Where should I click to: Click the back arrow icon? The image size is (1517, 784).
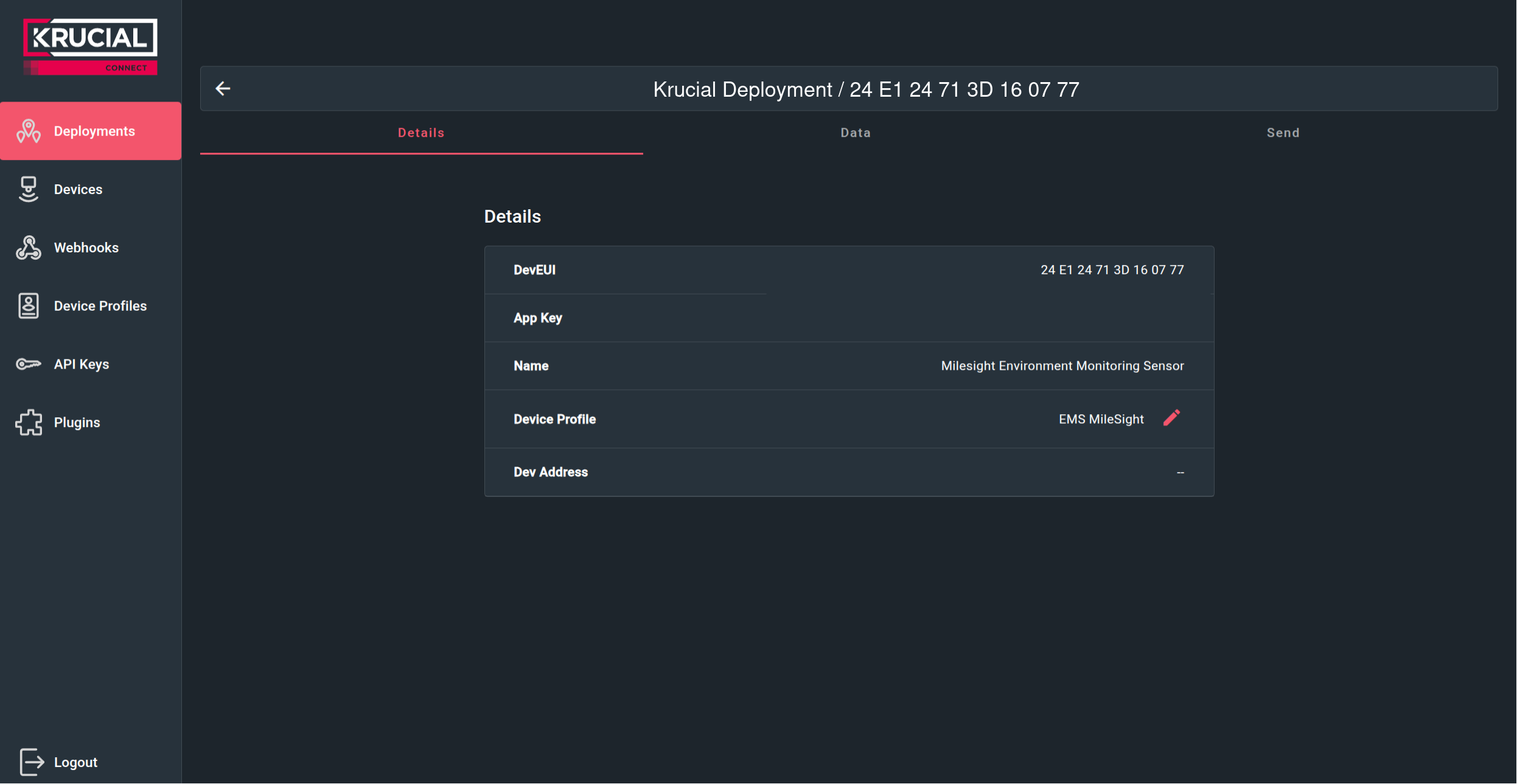coord(223,89)
